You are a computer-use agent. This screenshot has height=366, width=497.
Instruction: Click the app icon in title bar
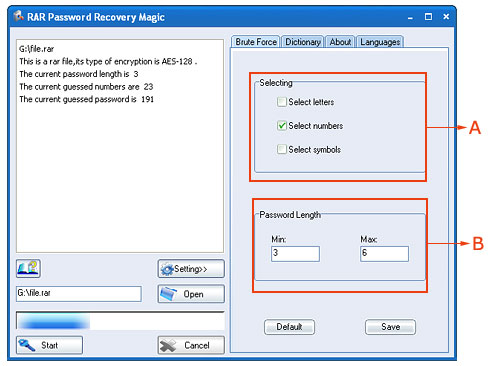pos(18,16)
